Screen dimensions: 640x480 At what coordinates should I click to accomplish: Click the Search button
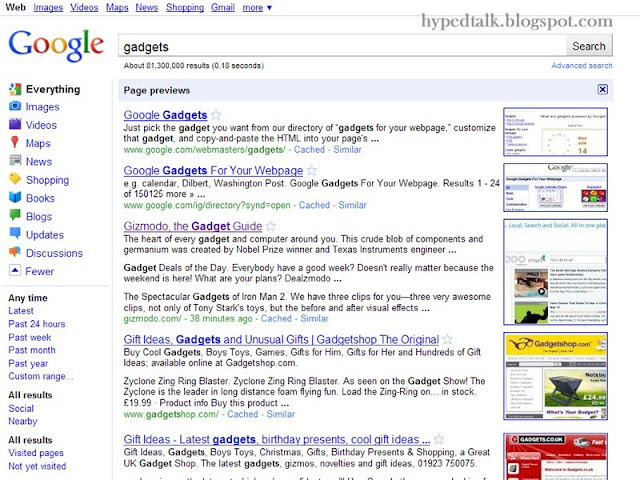coord(589,46)
